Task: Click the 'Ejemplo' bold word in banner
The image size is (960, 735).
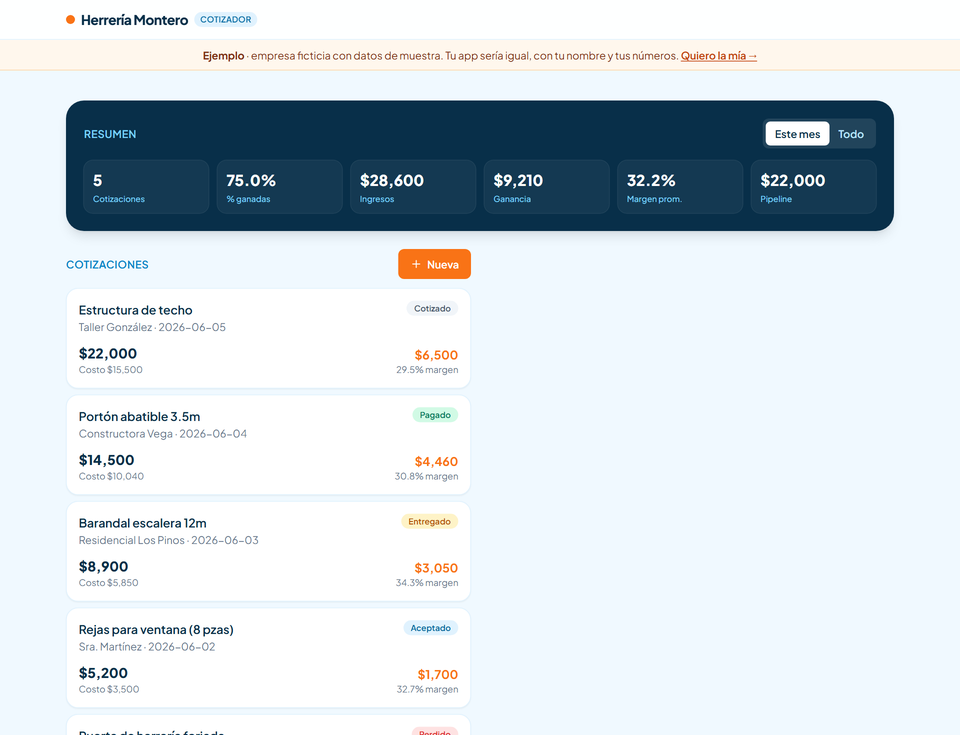Action: (223, 56)
